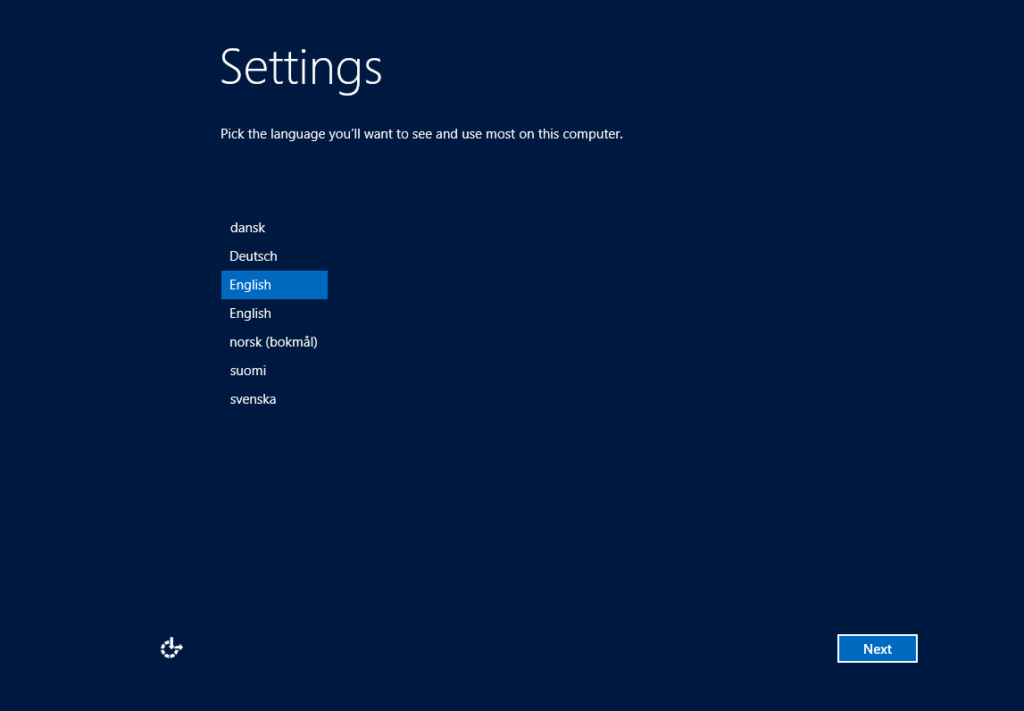1024x711 pixels.
Task: Choose norsk (bokmål) language
Action: pos(274,342)
